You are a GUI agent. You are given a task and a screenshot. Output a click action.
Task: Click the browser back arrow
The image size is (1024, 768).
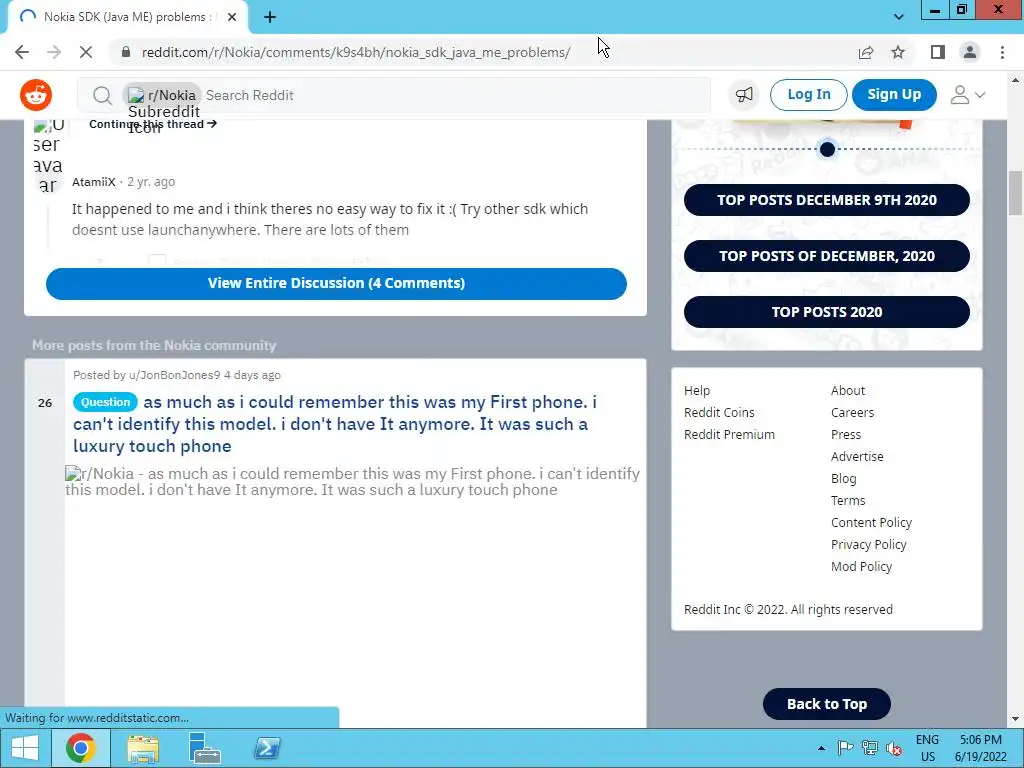click(x=22, y=52)
